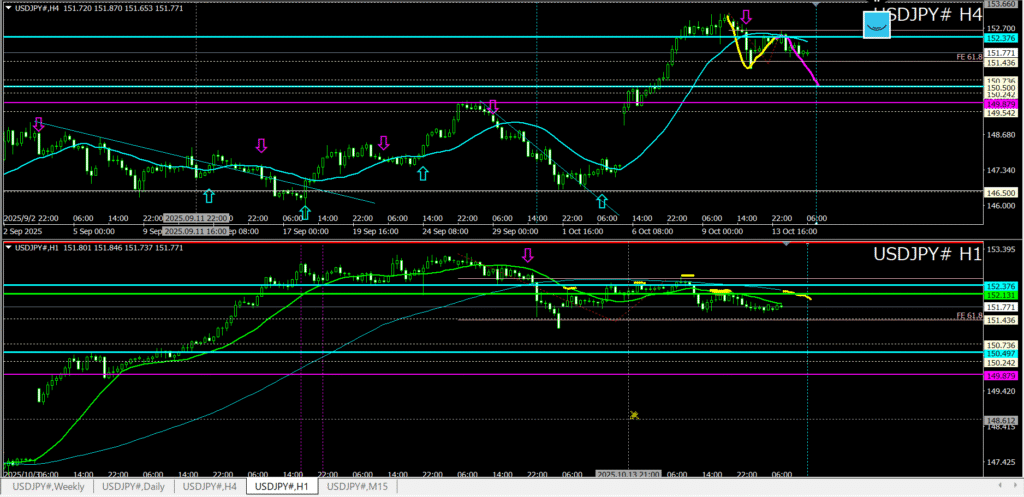
Task: Click the leftmost cyan up arrow on H4 chart
Action: (208, 195)
